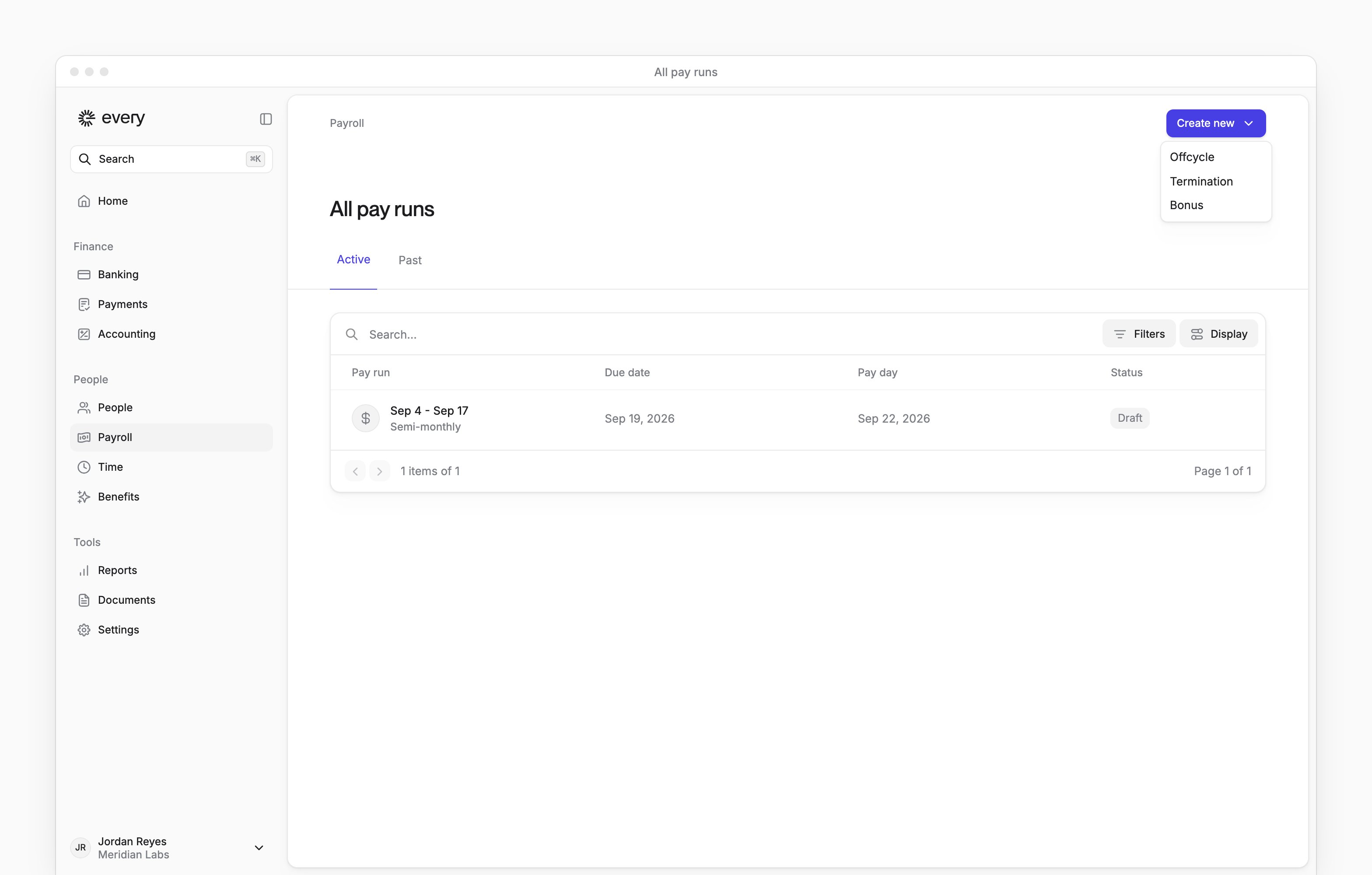Choose Bonus from Create new menu

(x=1216, y=205)
